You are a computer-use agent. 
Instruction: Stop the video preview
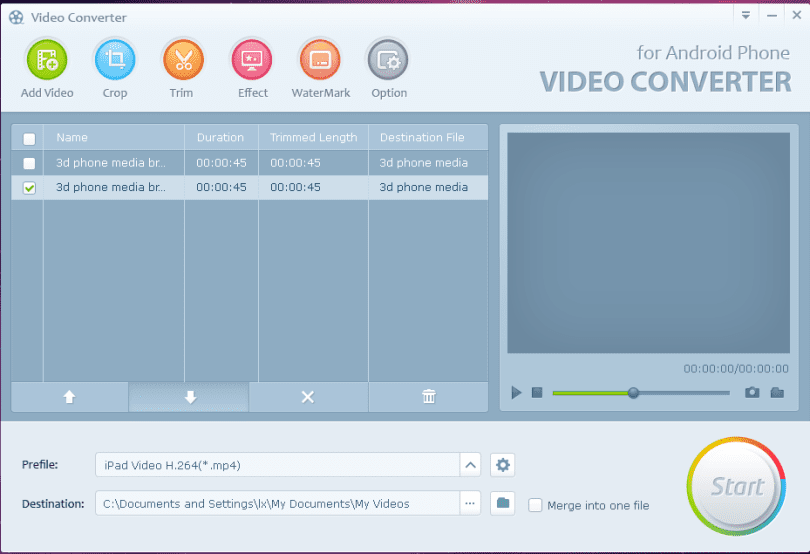point(537,393)
